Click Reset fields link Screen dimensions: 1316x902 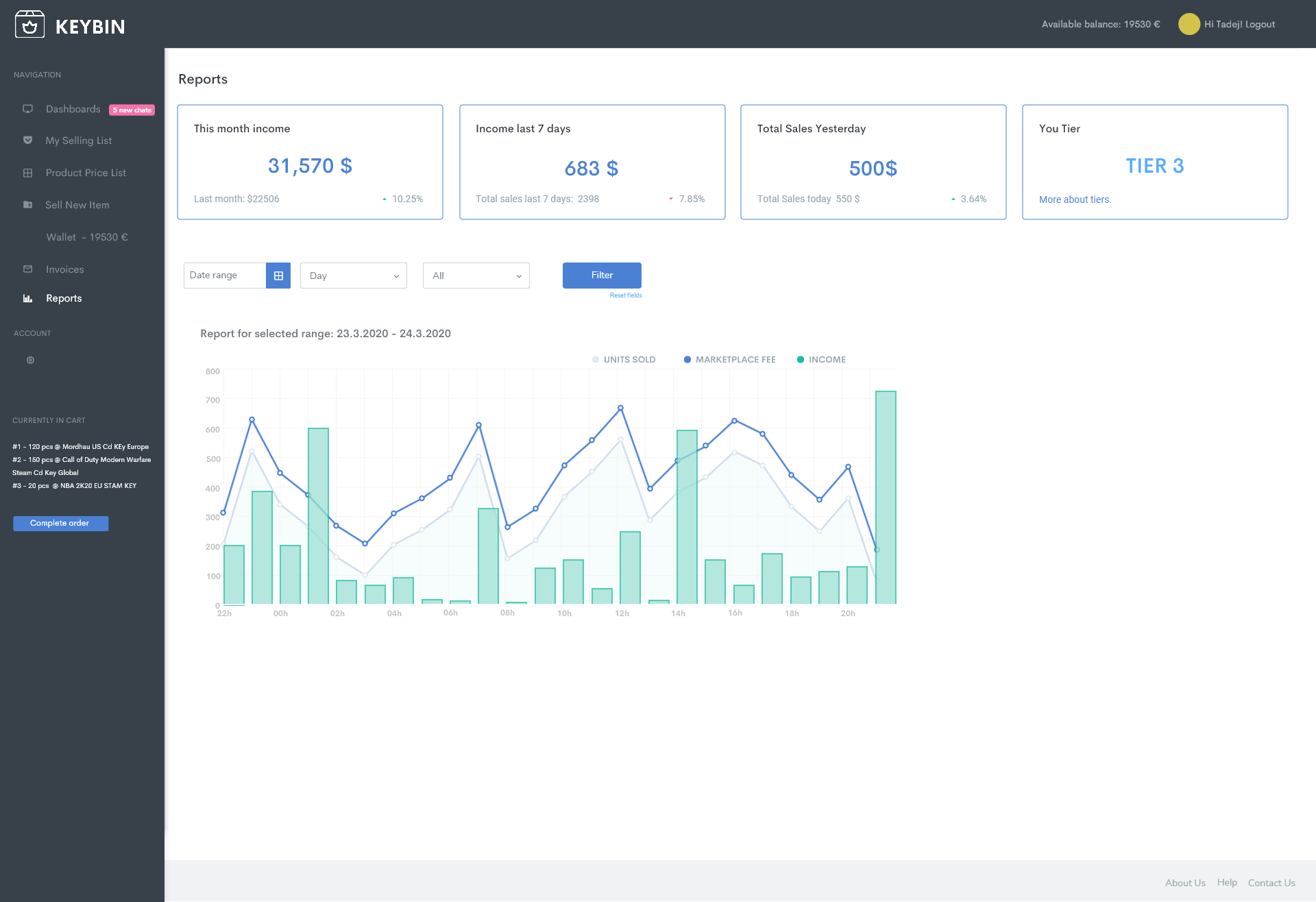pyautogui.click(x=626, y=295)
